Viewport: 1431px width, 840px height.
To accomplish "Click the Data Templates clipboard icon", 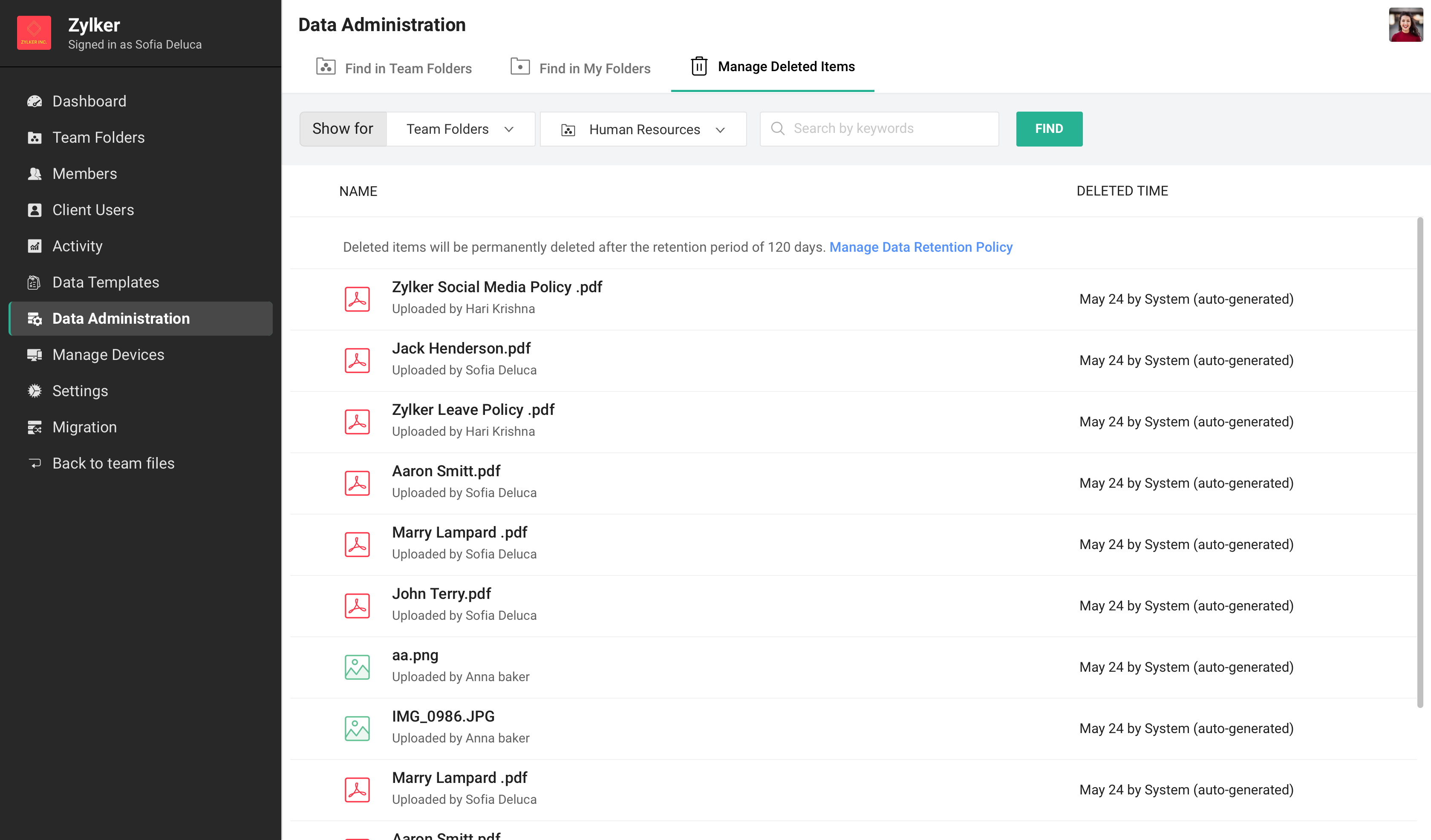I will (x=35, y=282).
